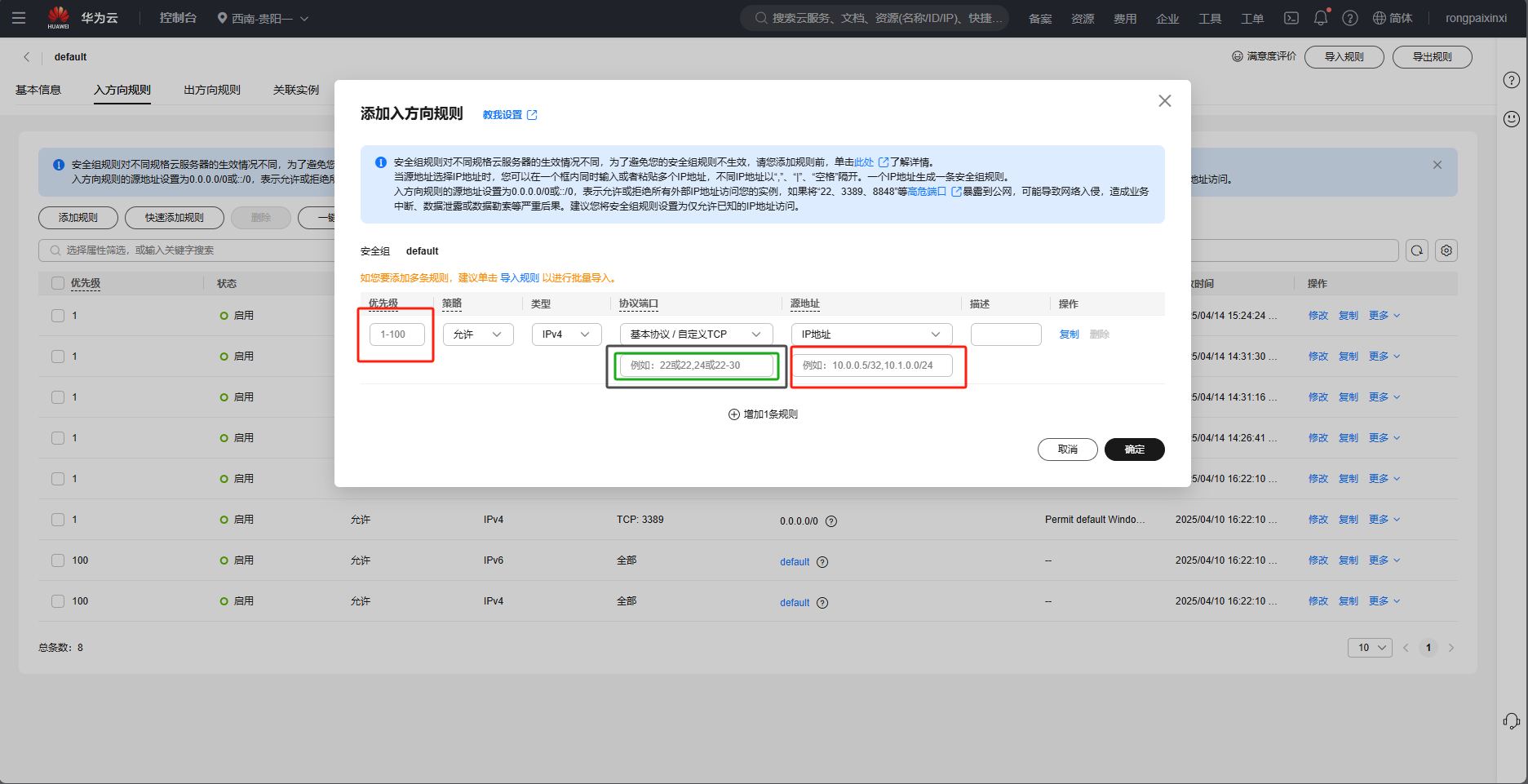Change page size dropdown showing 10

[x=1370, y=648]
